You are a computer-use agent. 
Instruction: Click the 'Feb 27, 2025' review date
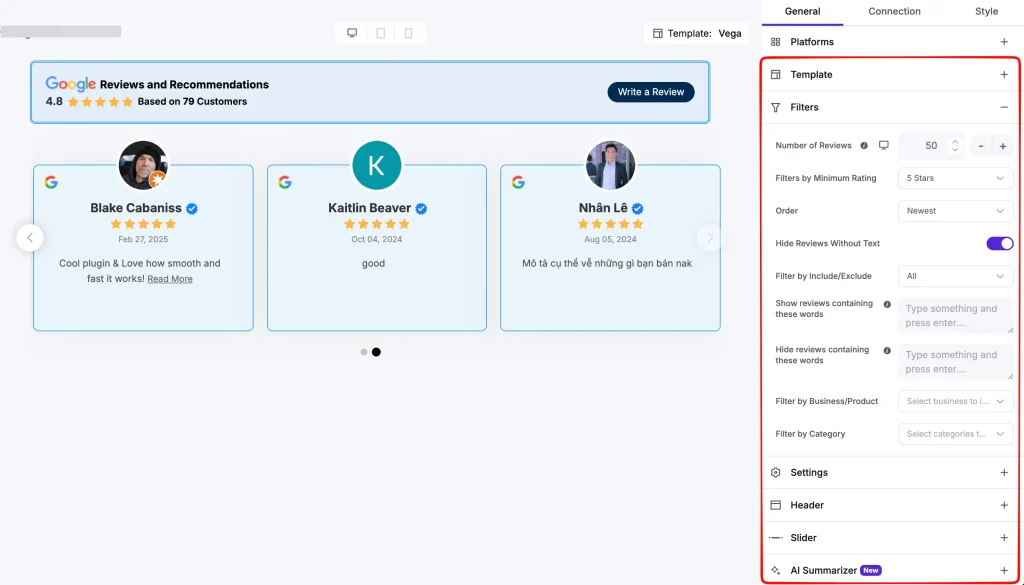point(143,240)
